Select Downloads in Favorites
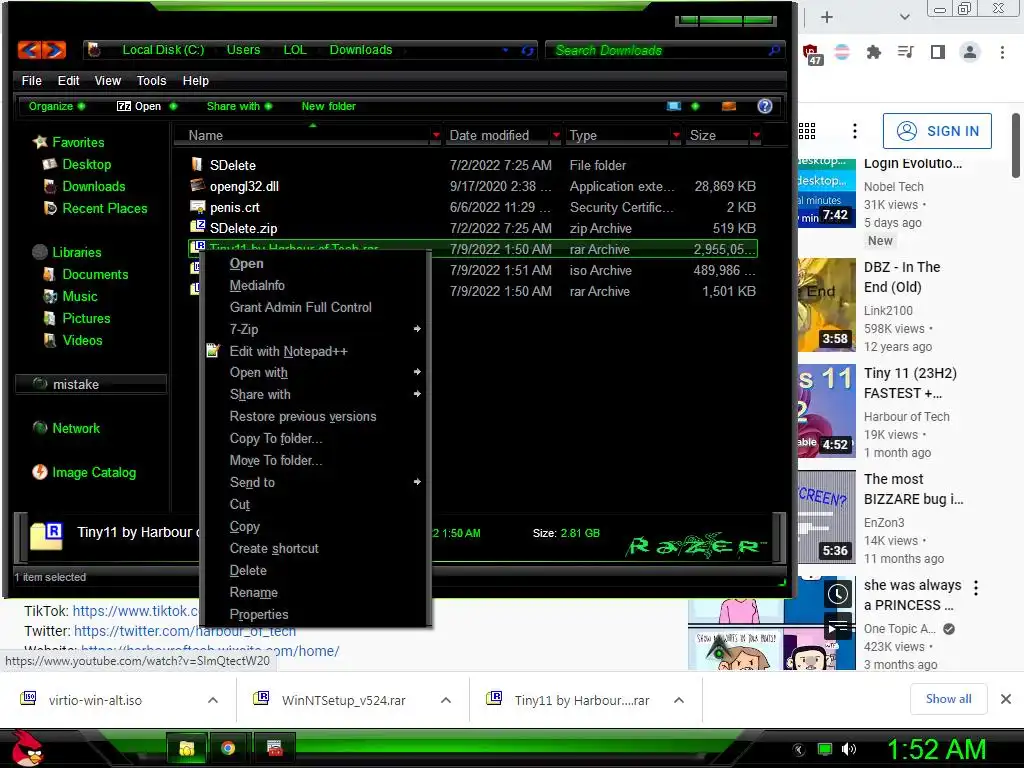1024x768 pixels. point(93,186)
